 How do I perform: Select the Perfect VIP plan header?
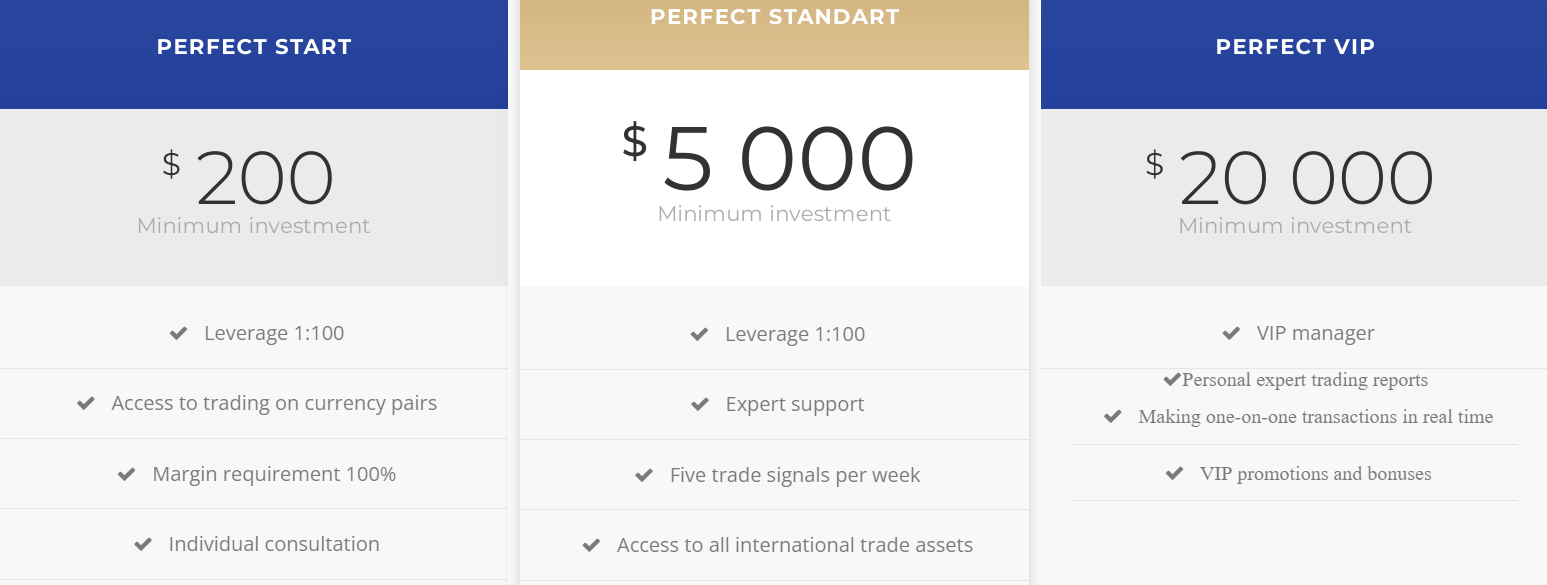pos(1295,47)
